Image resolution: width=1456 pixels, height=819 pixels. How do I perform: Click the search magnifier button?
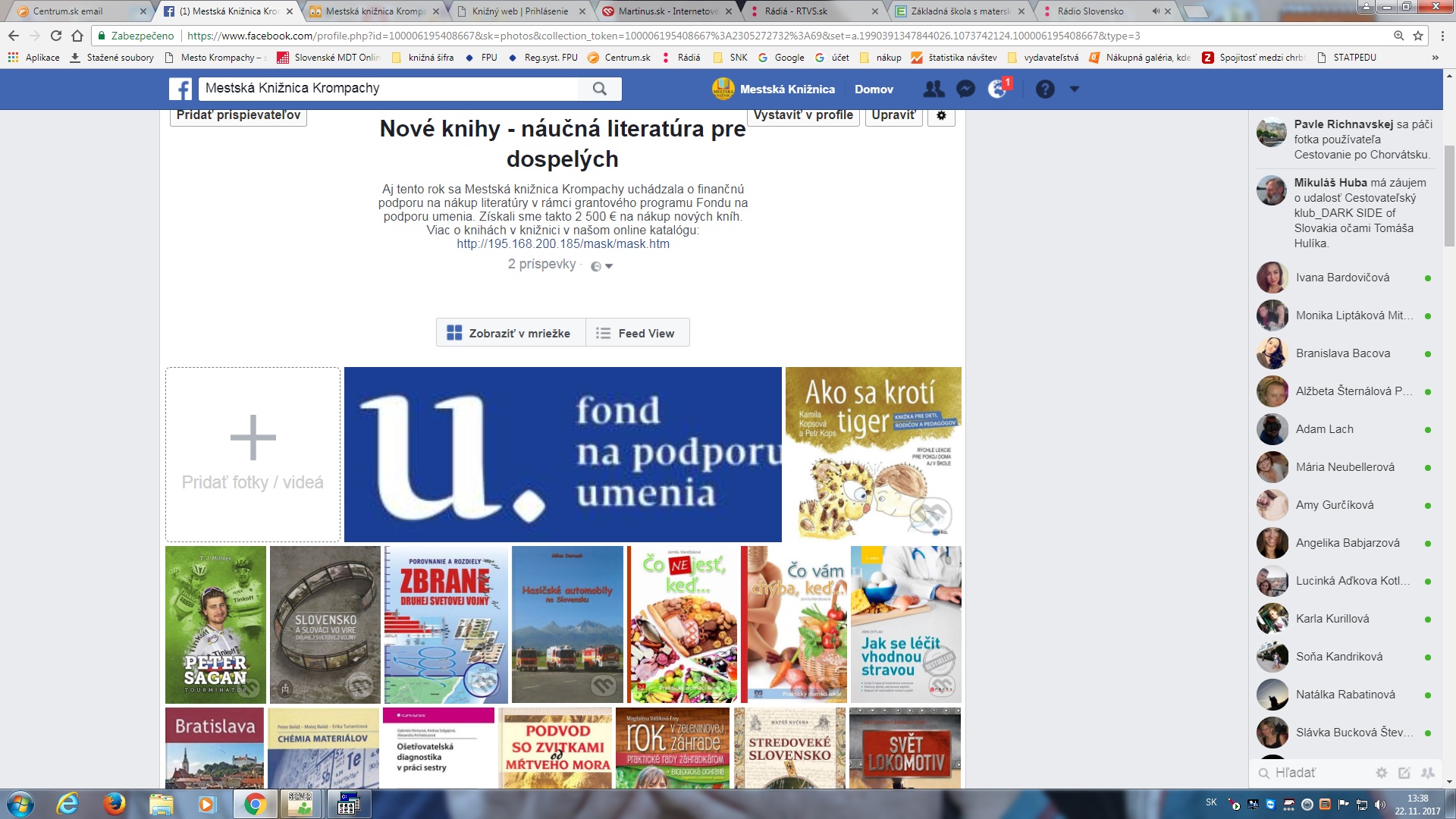[x=599, y=89]
